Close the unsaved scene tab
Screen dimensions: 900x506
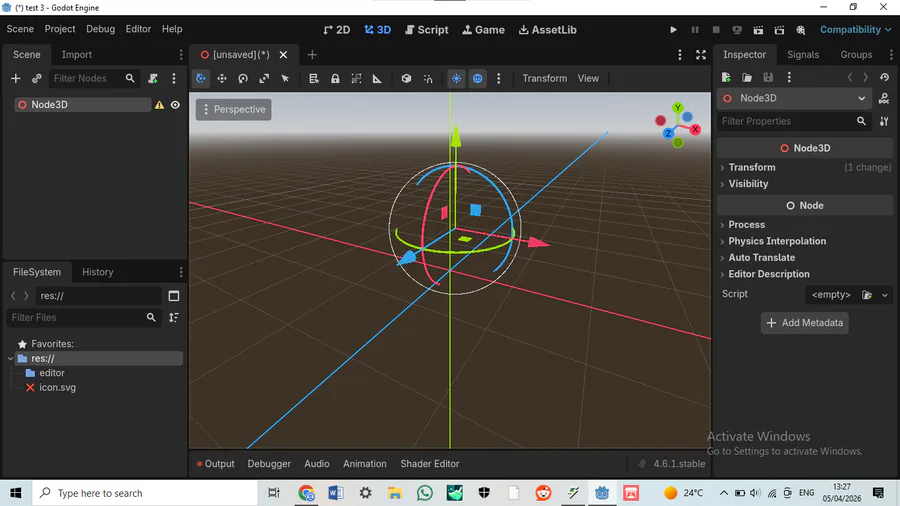pos(284,55)
